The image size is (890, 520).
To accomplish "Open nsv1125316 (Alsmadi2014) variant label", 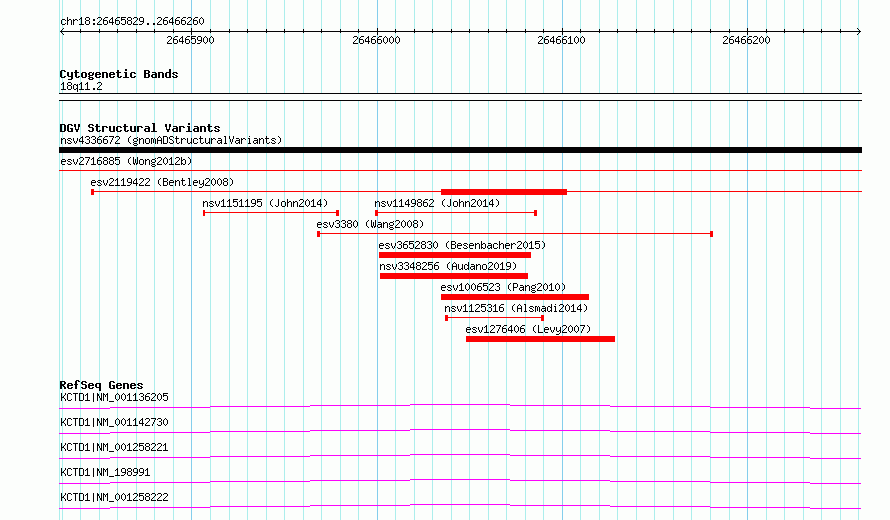I will tap(516, 308).
